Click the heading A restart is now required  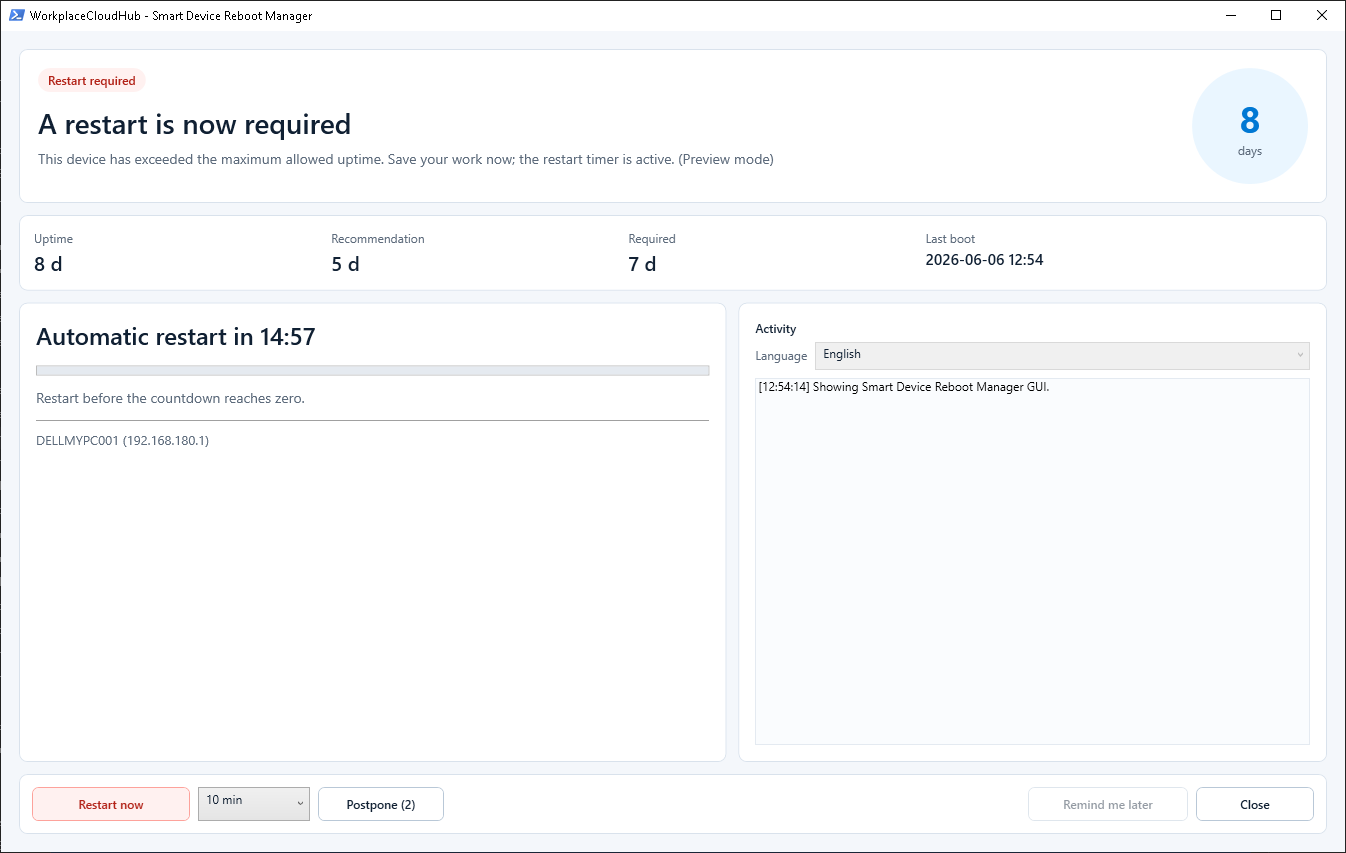(195, 125)
